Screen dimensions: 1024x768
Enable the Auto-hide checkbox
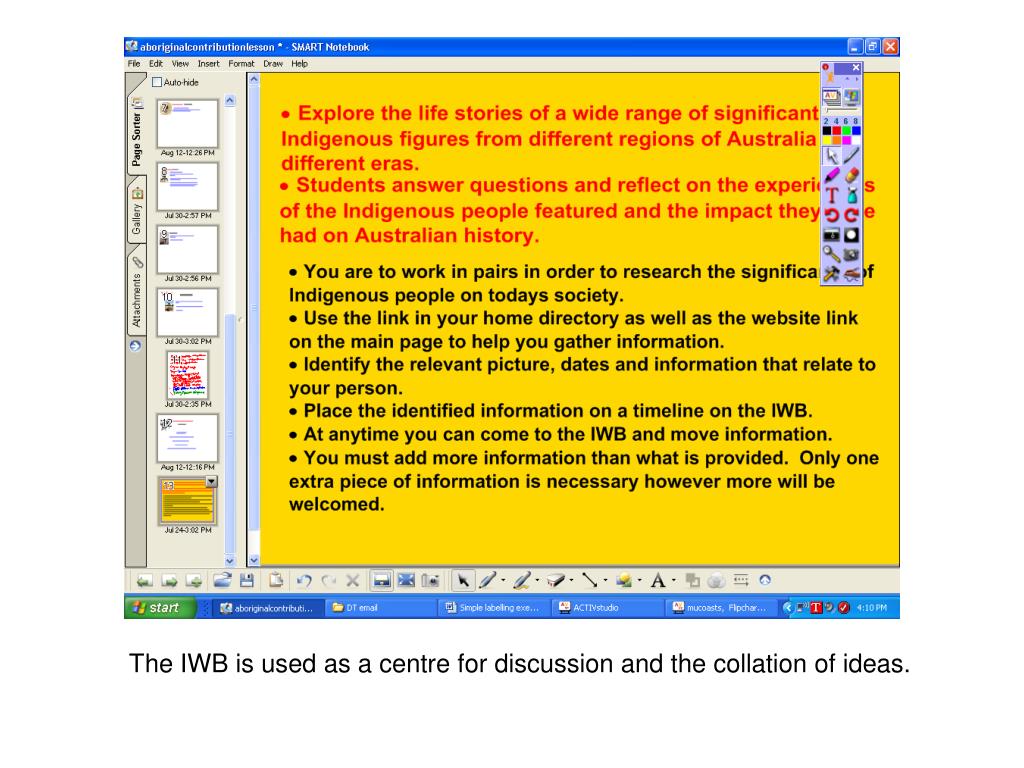157,82
